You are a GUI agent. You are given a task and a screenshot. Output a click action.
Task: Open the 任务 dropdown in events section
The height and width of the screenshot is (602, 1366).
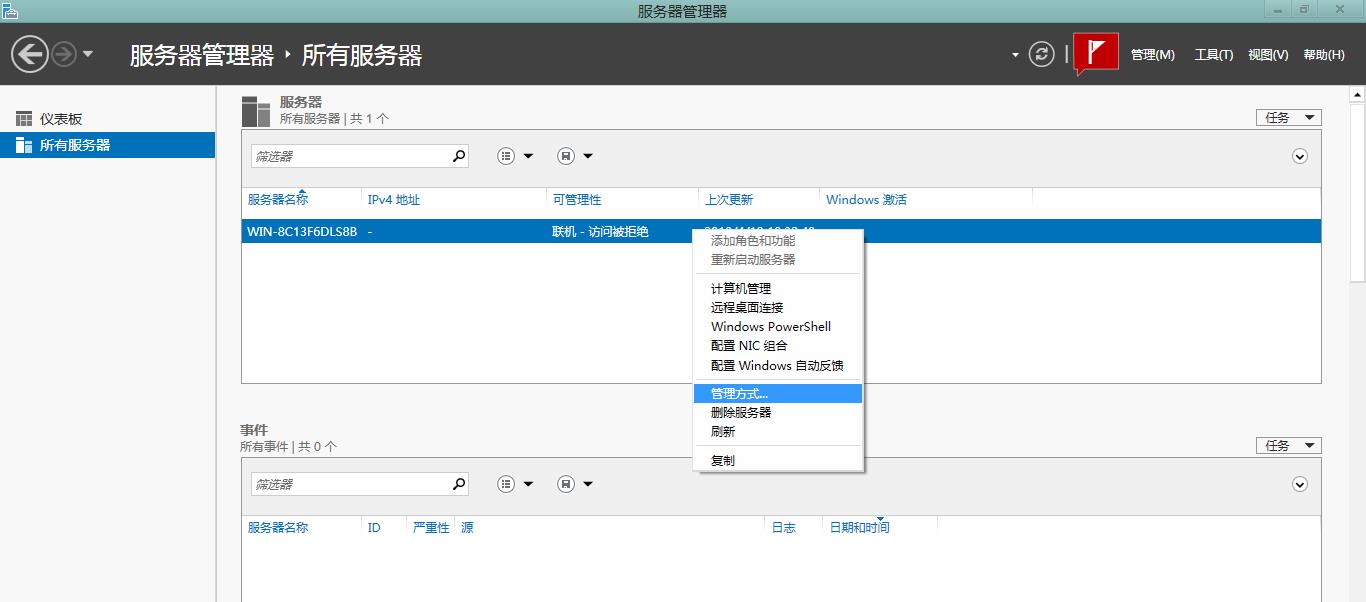click(1288, 446)
